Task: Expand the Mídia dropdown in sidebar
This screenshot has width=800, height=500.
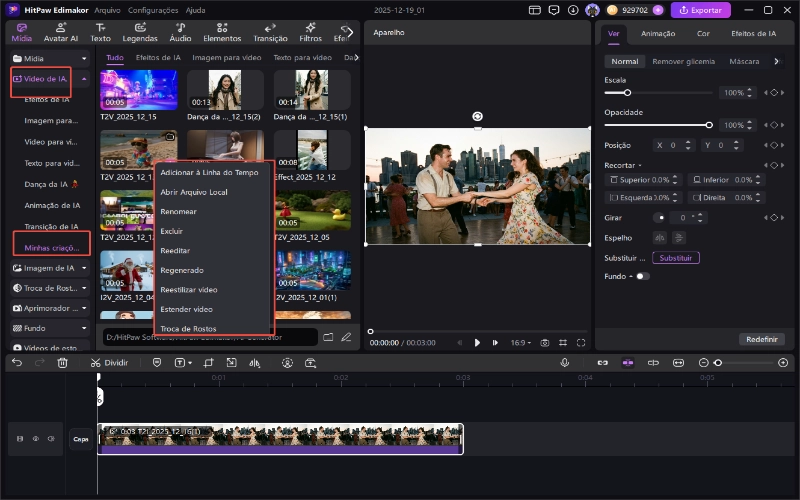Action: pyautogui.click(x=84, y=59)
